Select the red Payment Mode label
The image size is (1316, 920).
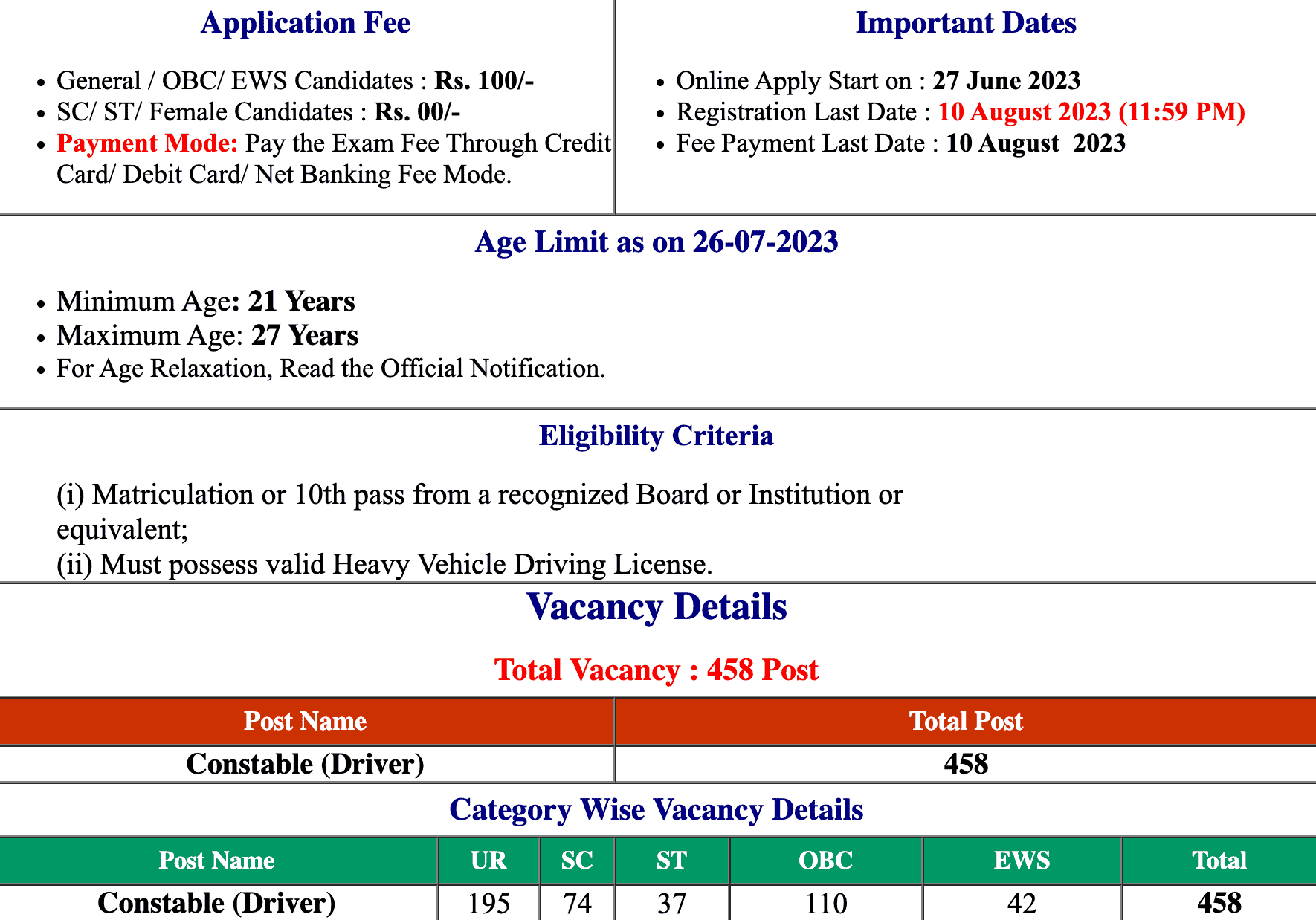[x=147, y=143]
